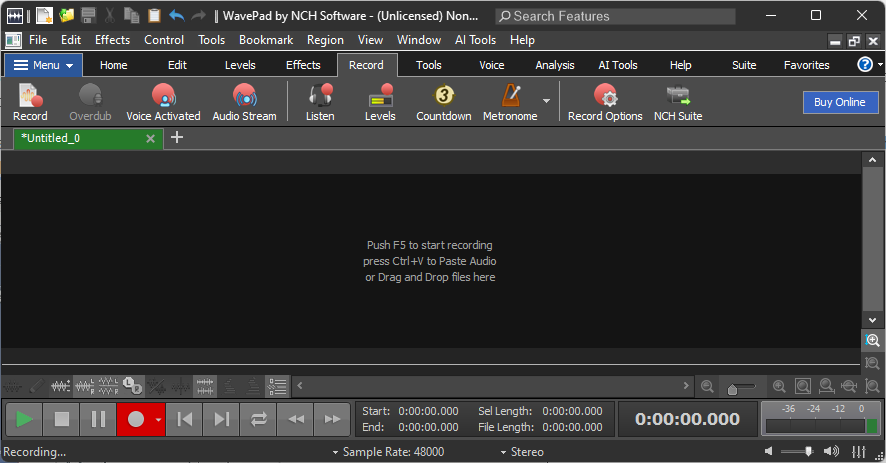
Task: Start Audio Stream recording
Action: pyautogui.click(x=244, y=102)
